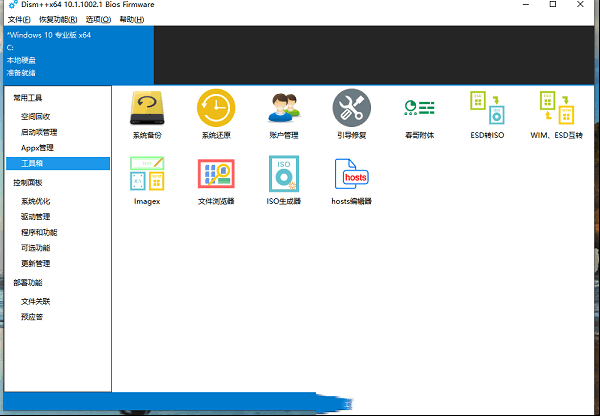This screenshot has width=600, height=416.
Task: Click the Dism++ app icon in title bar
Action: click(13, 5)
